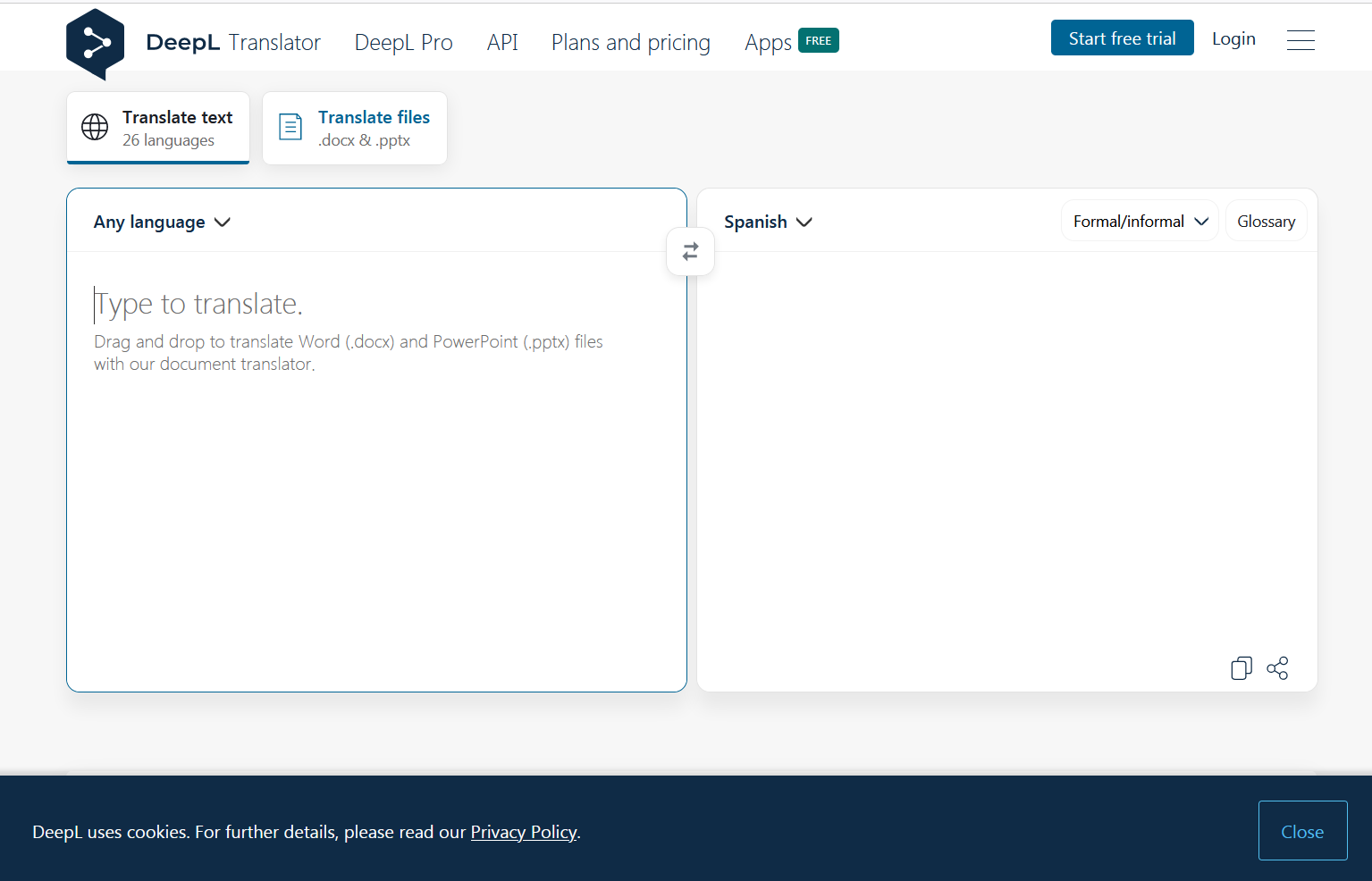This screenshot has width=1372, height=881.
Task: Open the Privacy Policy link
Action: coord(524,832)
